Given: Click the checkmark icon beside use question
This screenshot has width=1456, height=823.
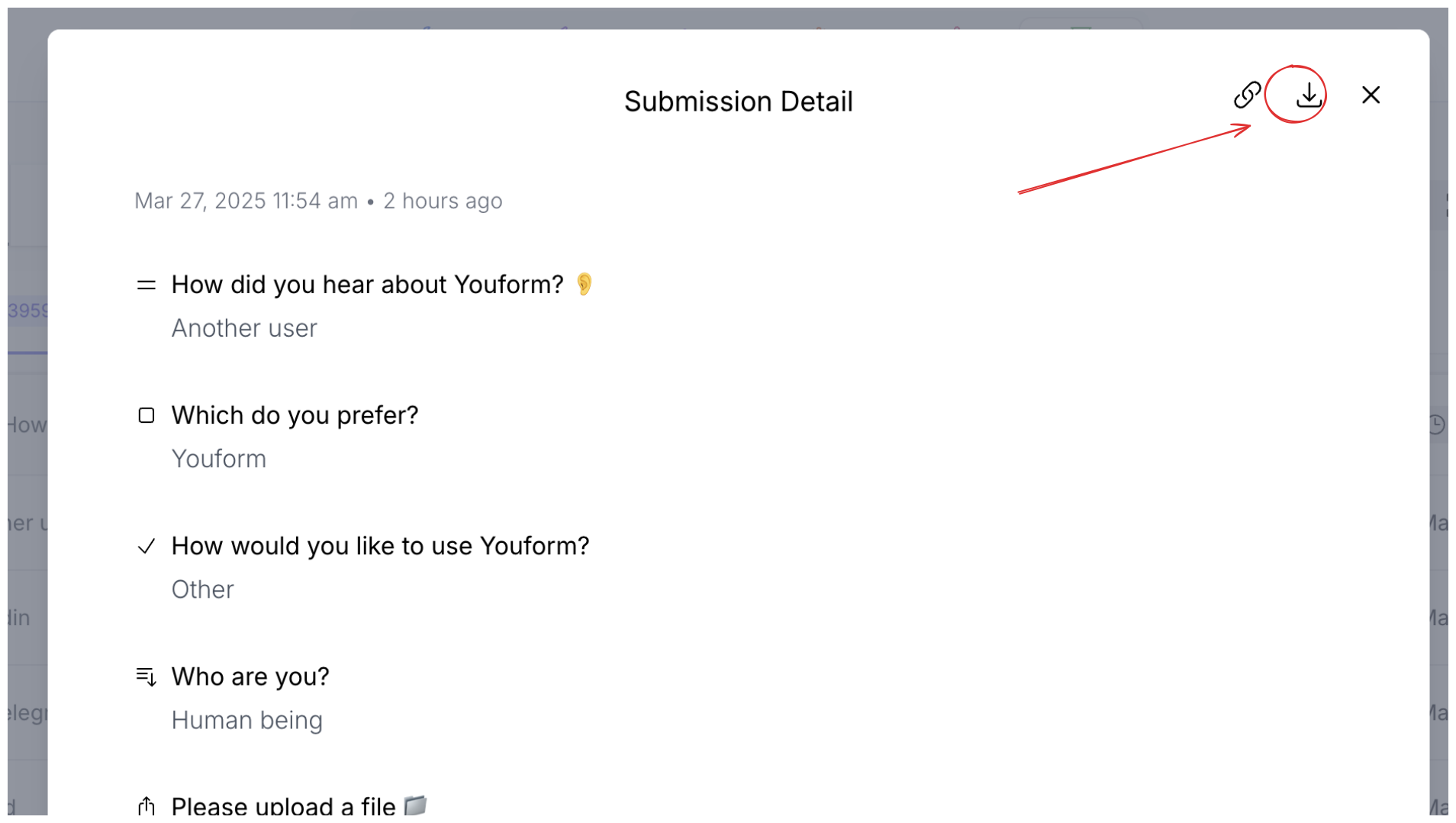Looking at the screenshot, I should tap(146, 547).
